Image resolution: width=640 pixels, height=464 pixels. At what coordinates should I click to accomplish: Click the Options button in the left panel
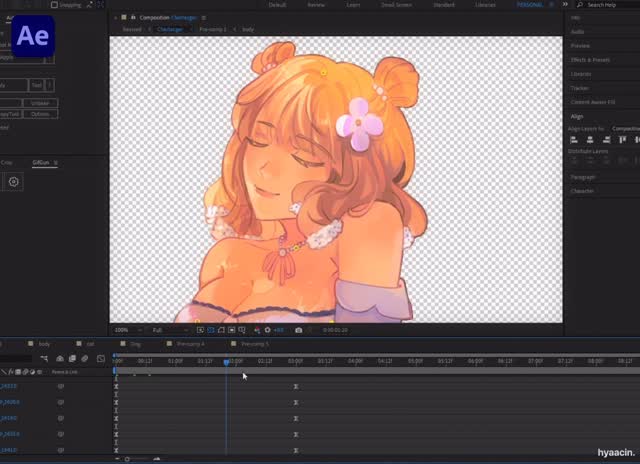[40, 114]
